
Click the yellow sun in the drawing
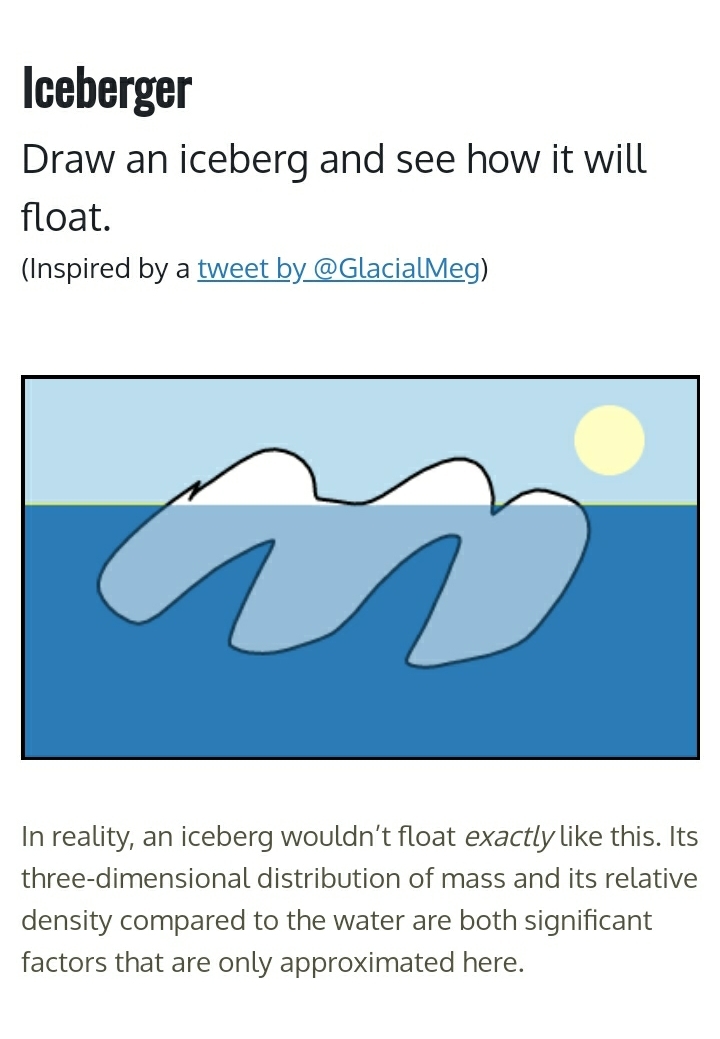coord(609,440)
